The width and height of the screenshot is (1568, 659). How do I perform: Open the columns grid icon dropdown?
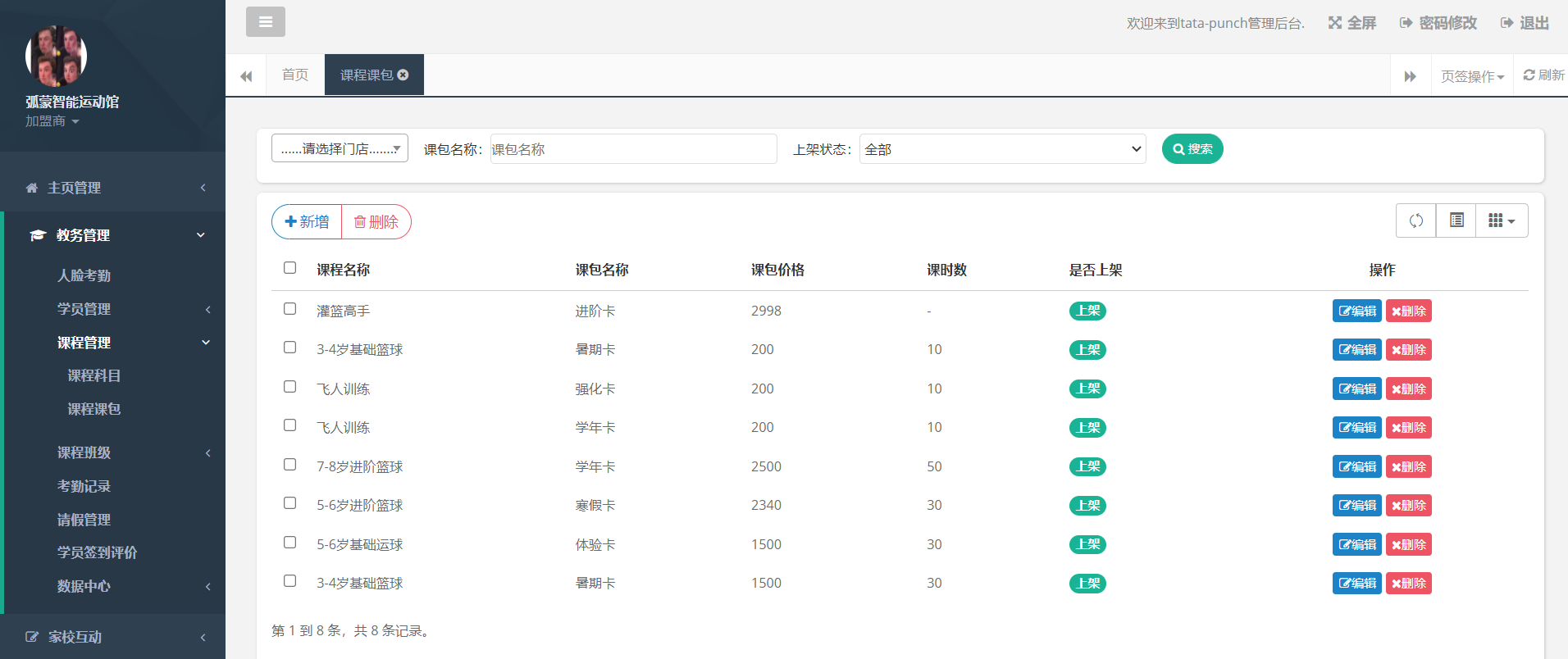pyautogui.click(x=1501, y=220)
